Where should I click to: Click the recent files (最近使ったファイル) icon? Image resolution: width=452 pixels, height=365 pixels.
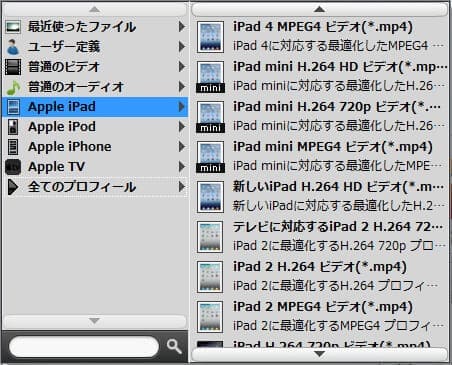coord(13,27)
